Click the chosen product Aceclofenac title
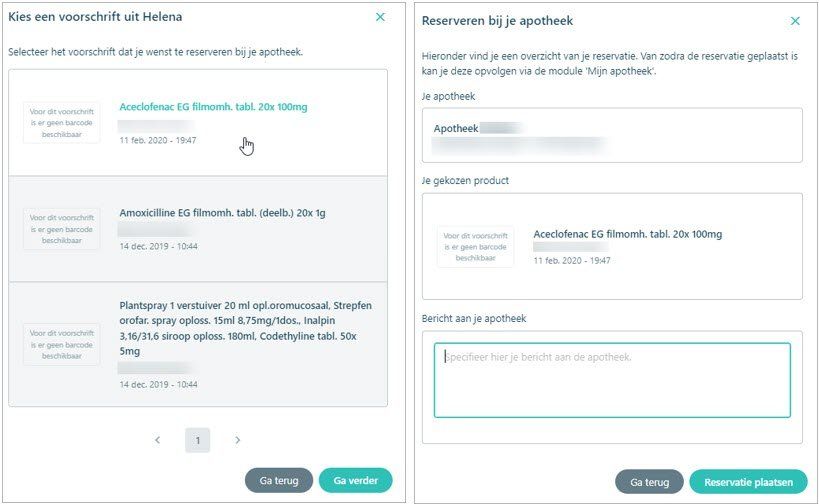Image resolution: width=819 pixels, height=504 pixels. click(627, 234)
